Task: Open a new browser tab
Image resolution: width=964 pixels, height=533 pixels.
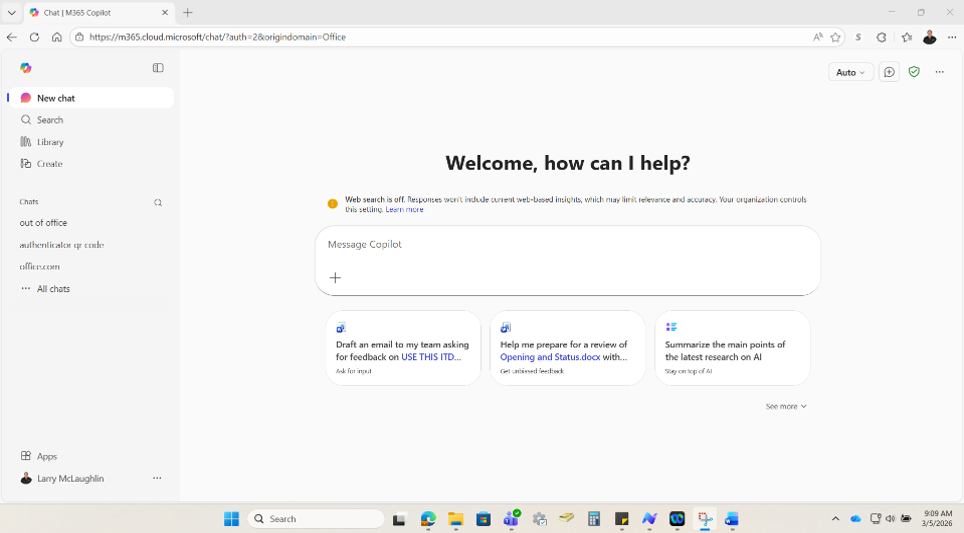Action: click(x=188, y=12)
